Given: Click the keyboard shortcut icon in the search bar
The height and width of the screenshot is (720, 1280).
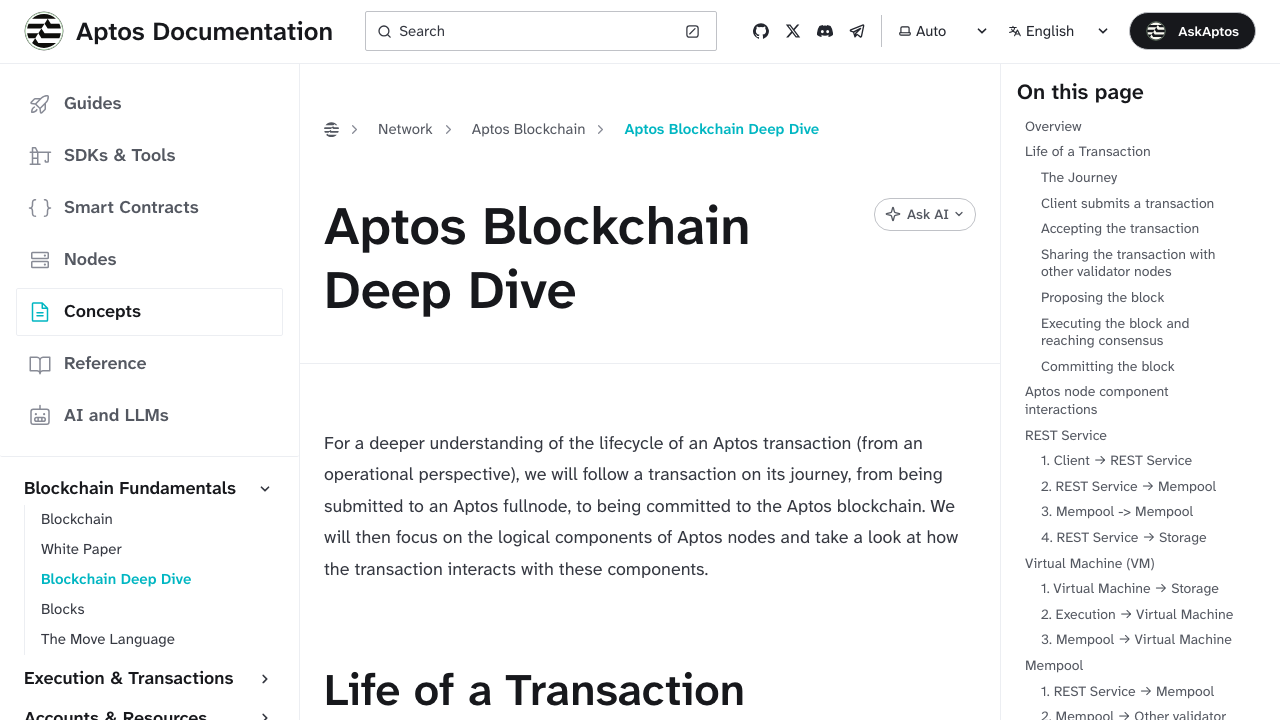Looking at the screenshot, I should [x=692, y=31].
